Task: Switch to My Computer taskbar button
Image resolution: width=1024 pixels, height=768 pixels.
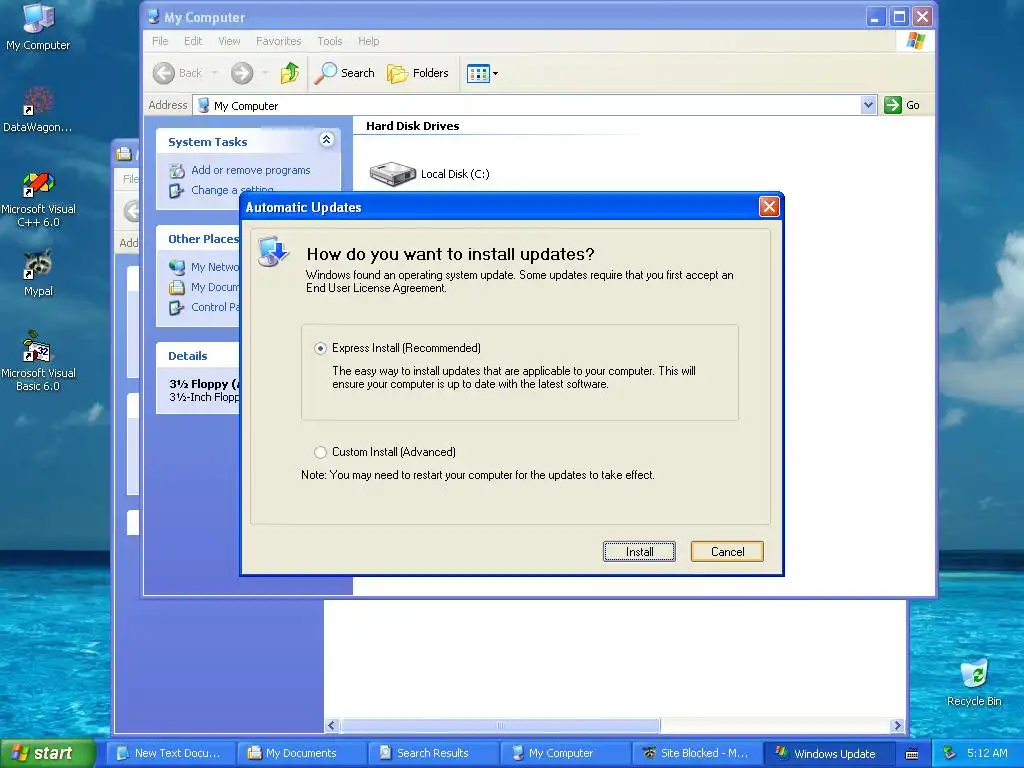Action: pyautogui.click(x=564, y=753)
